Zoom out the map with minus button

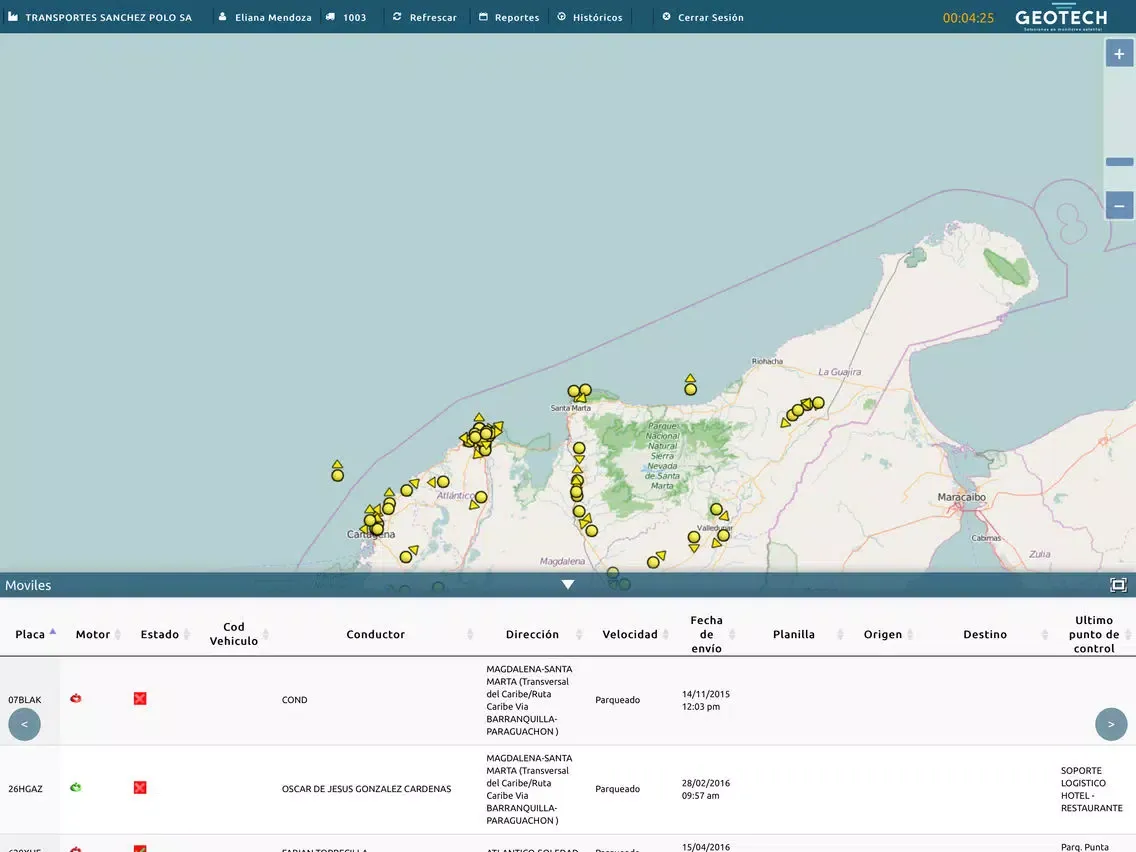tap(1119, 206)
